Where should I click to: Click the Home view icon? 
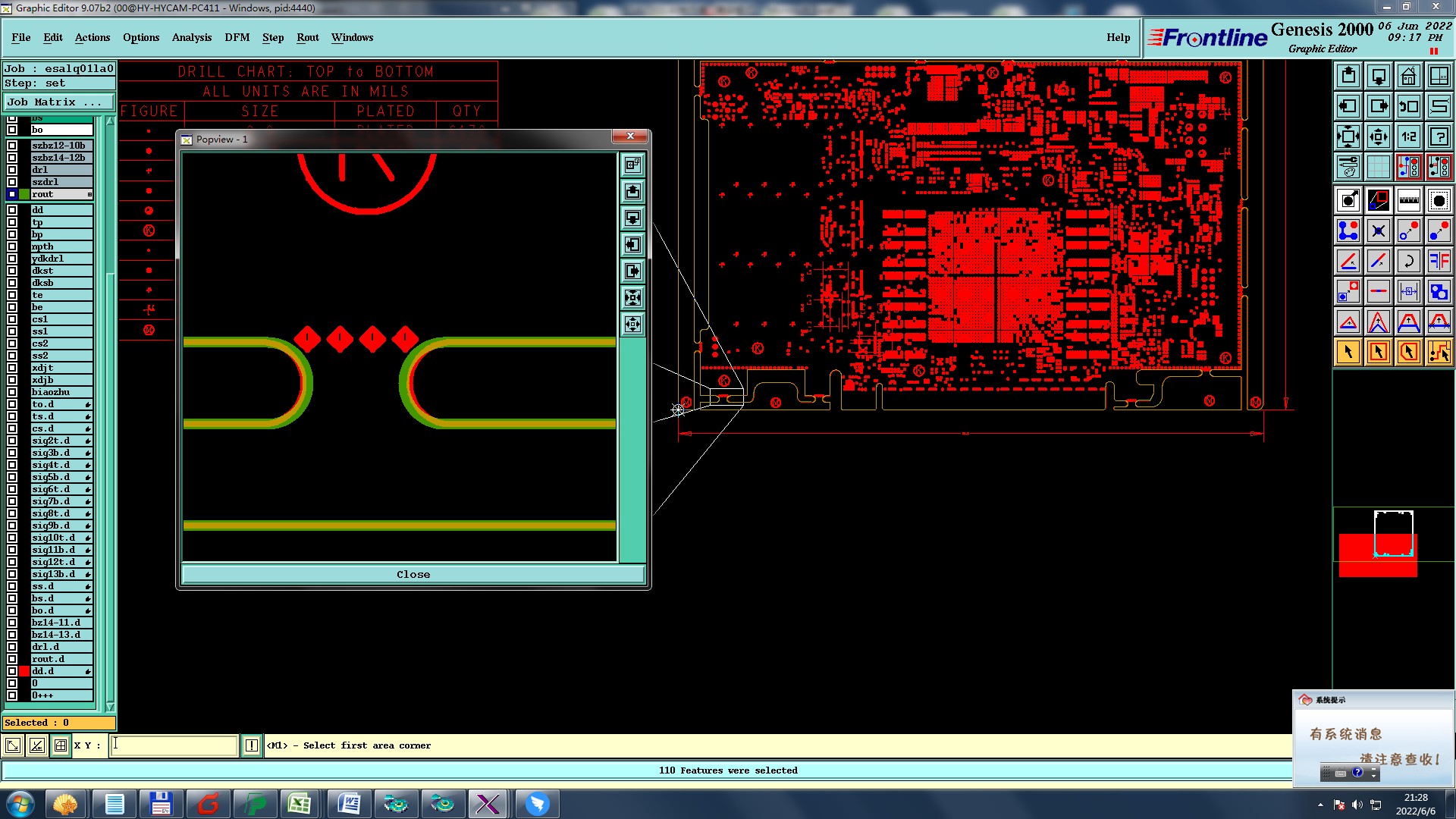coord(1408,76)
